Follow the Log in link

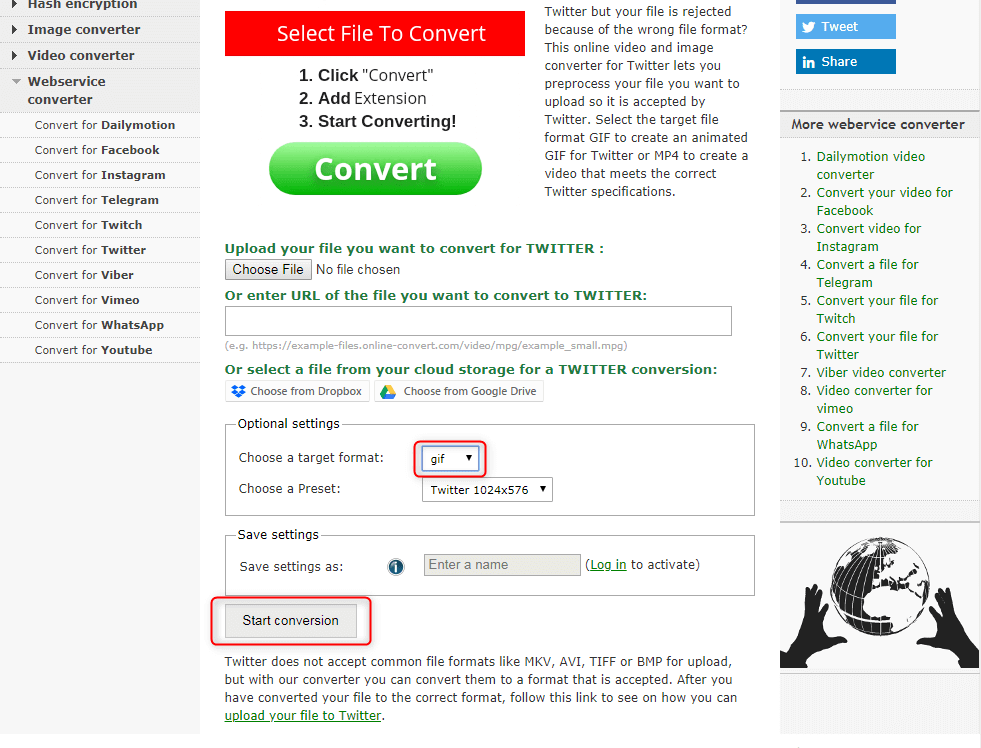pyautogui.click(x=608, y=565)
